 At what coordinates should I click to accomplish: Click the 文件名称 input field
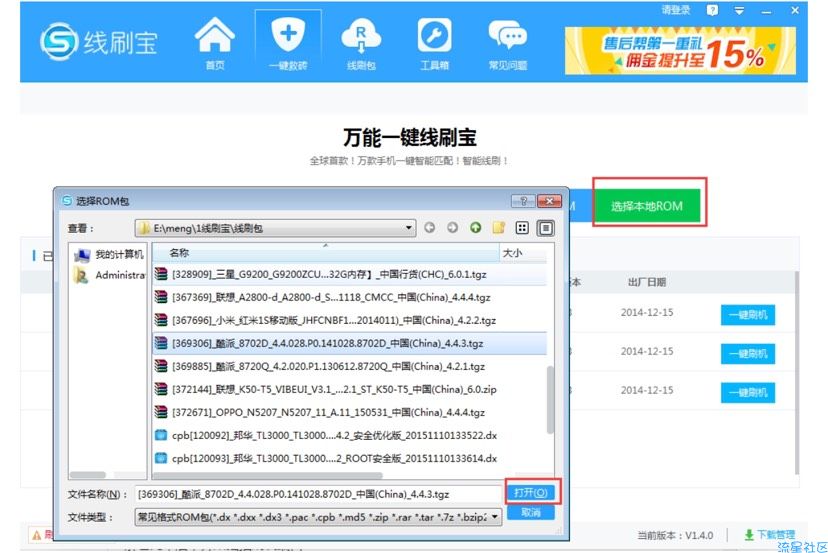click(x=318, y=494)
